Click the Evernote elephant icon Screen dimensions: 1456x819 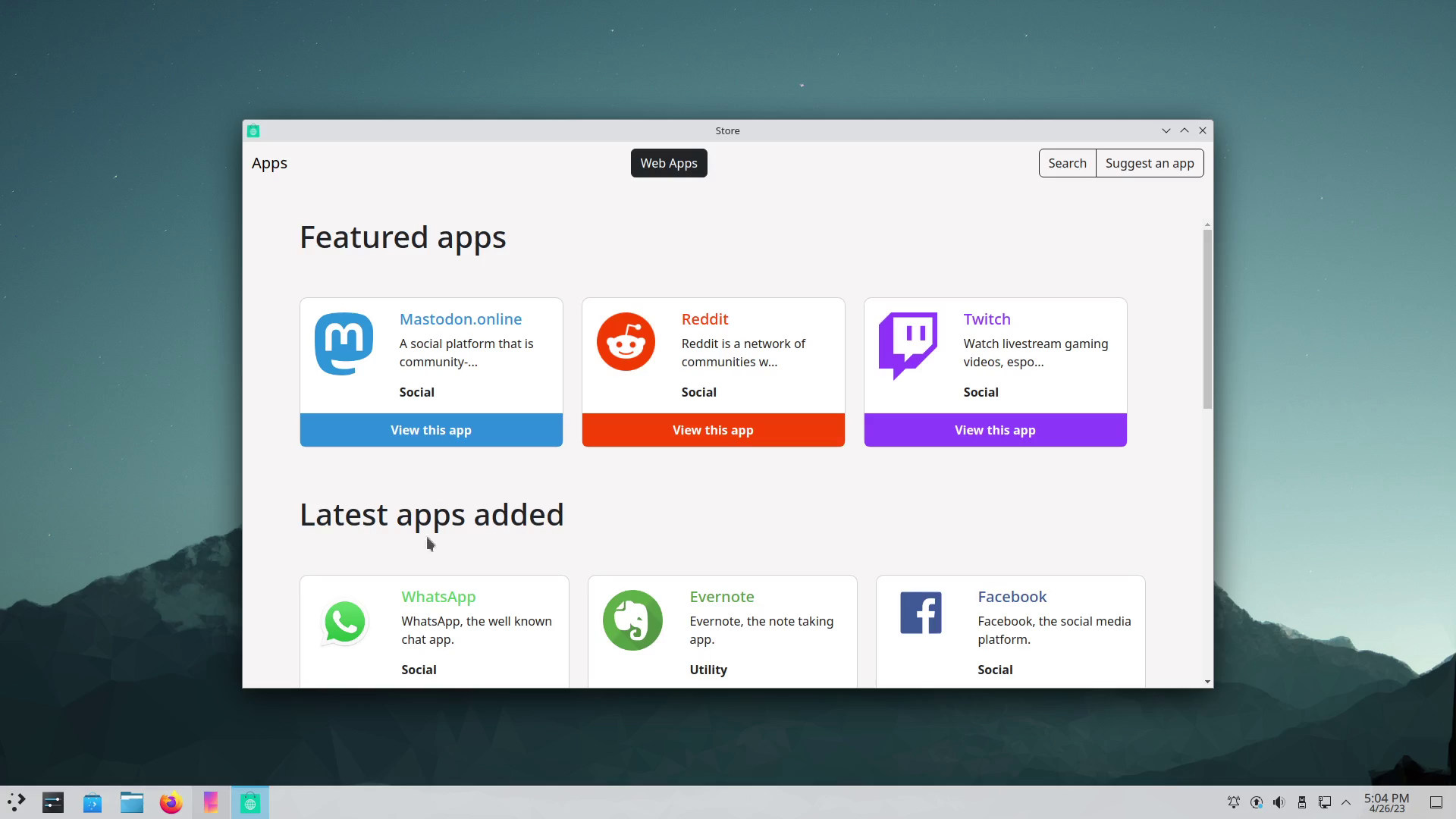click(632, 620)
